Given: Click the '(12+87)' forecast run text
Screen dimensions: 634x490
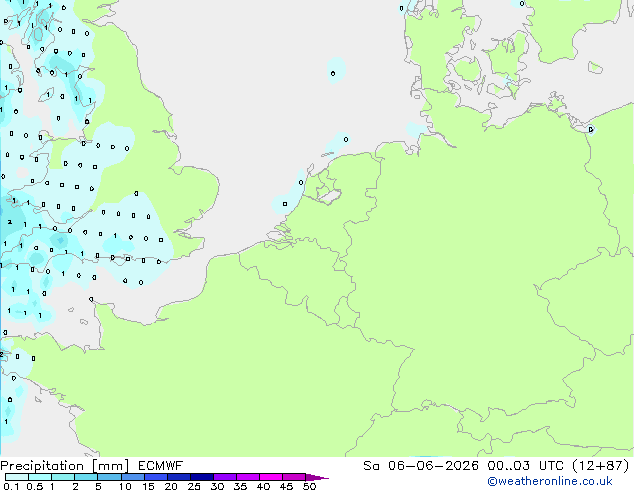Looking at the screenshot, I should point(601,466).
